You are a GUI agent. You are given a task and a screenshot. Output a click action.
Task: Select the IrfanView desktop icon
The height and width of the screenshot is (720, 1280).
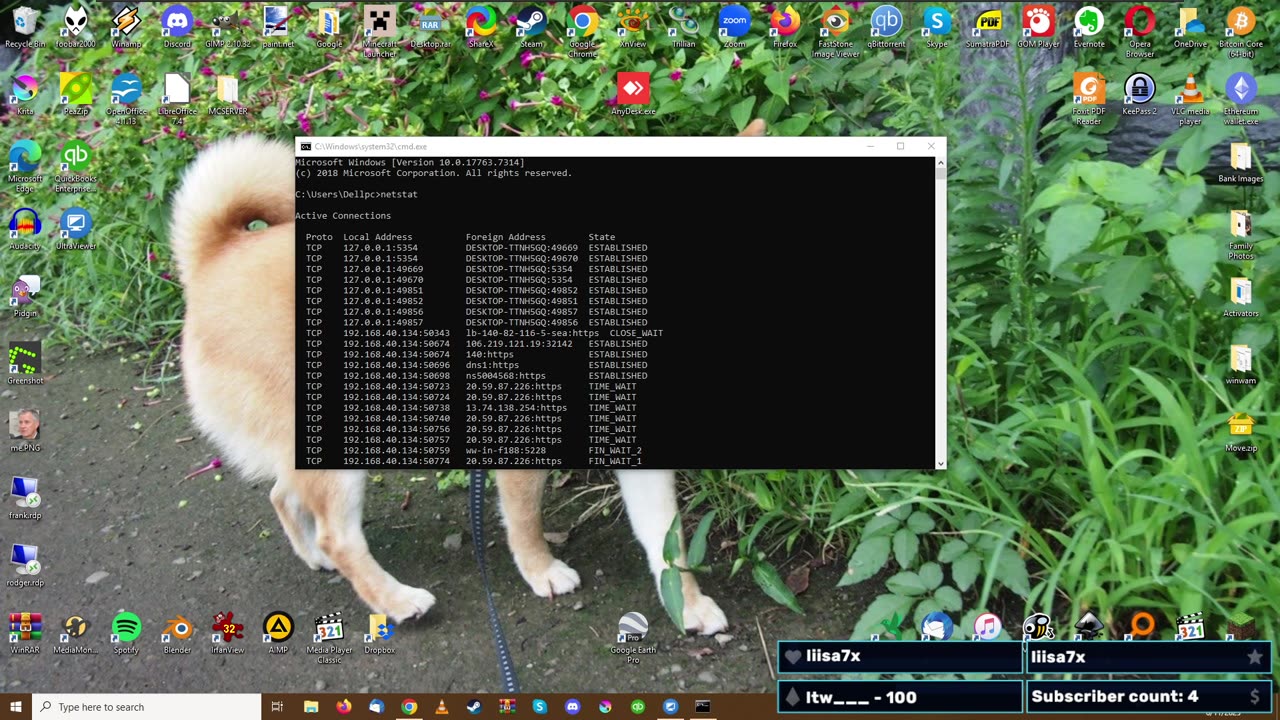(227, 633)
